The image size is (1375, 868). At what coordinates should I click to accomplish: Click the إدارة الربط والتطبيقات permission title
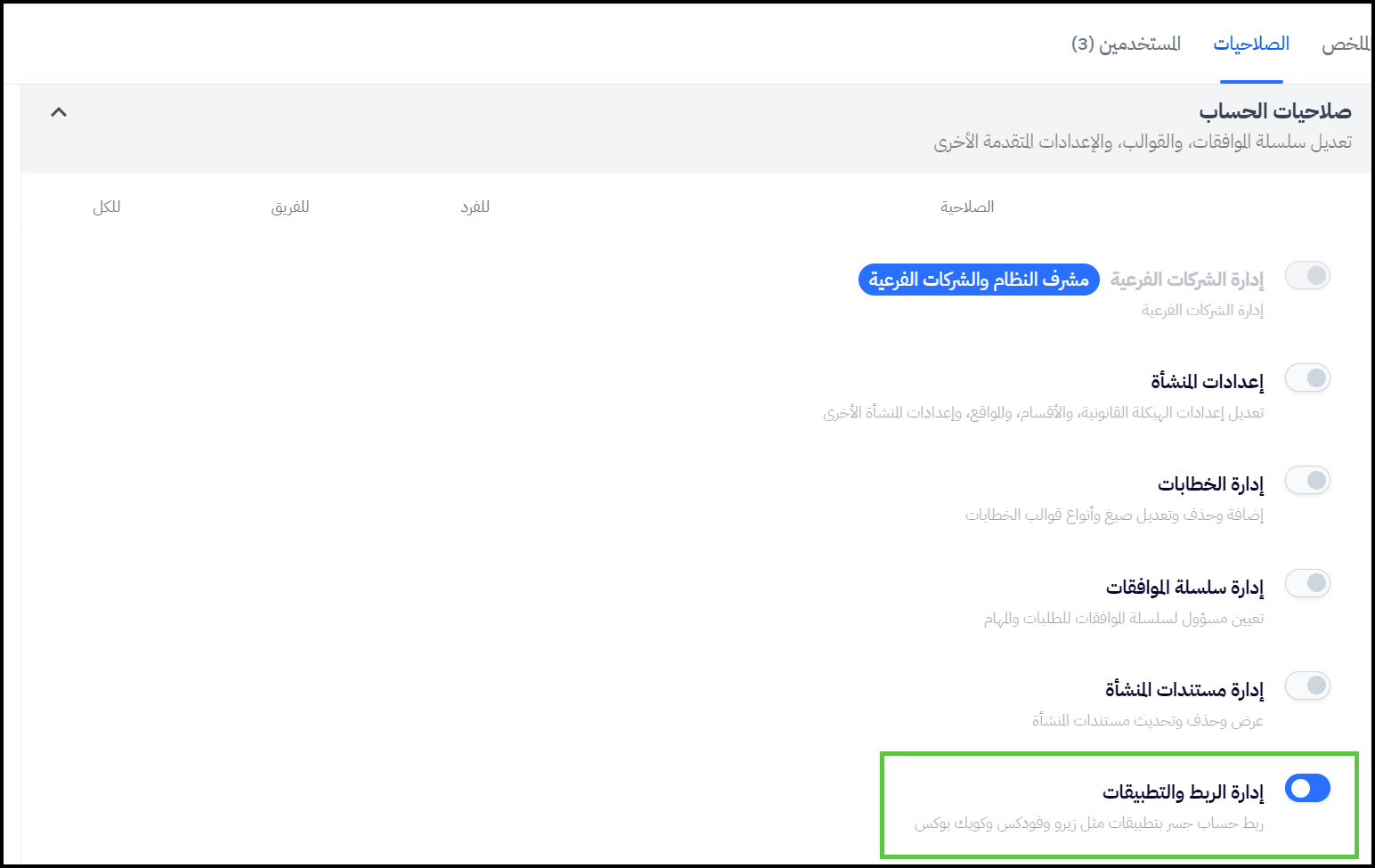click(1183, 792)
